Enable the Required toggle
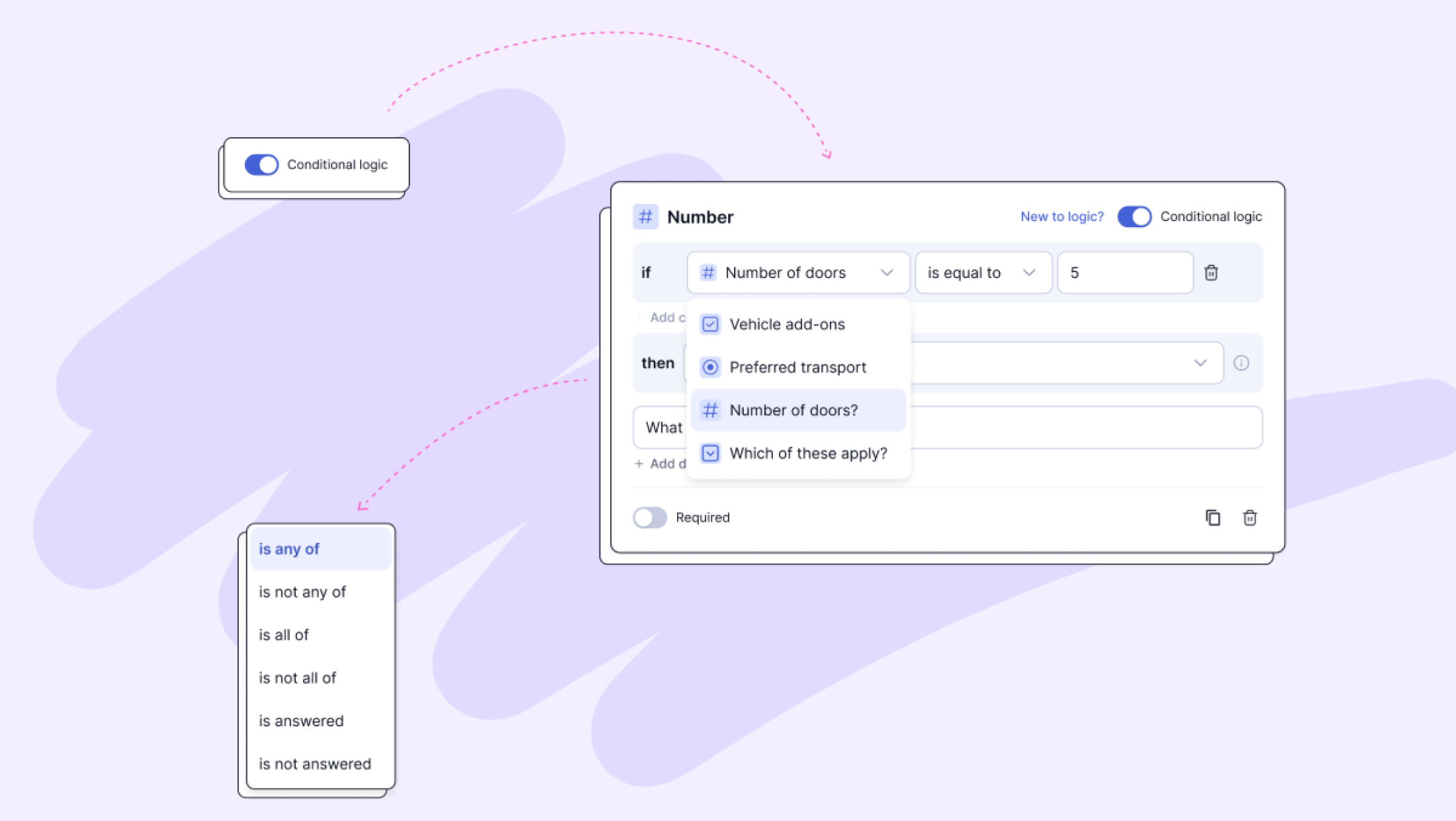The width and height of the screenshot is (1456, 821). coord(649,517)
